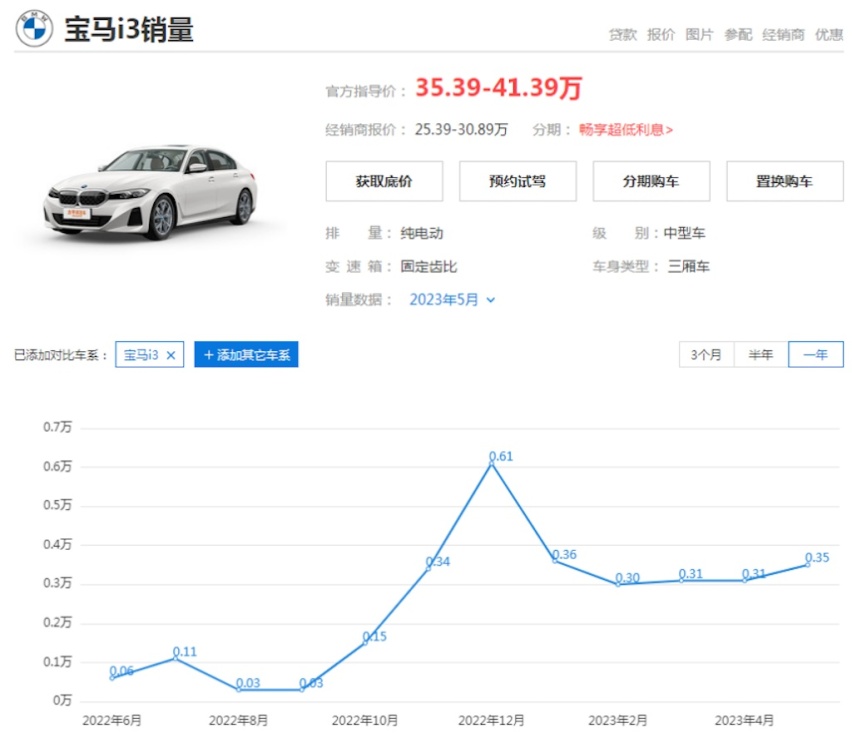Open the 贷款 link
Viewport: 852px width, 733px height.
[622, 35]
